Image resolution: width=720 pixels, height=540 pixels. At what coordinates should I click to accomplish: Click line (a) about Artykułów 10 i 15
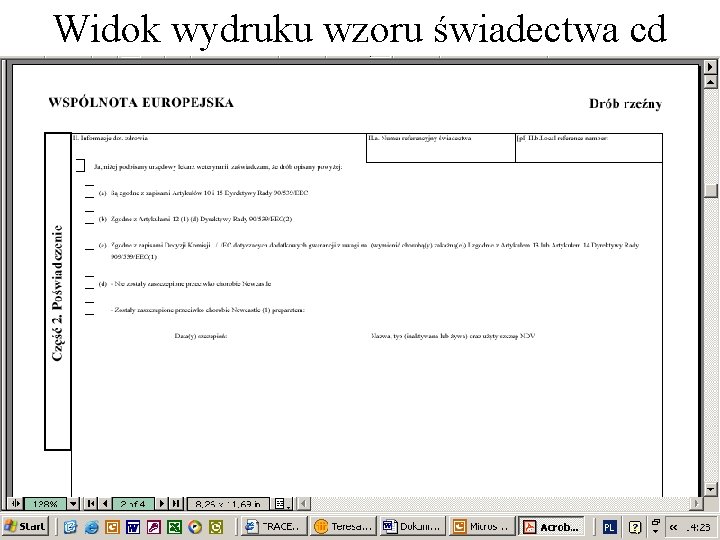point(203,193)
